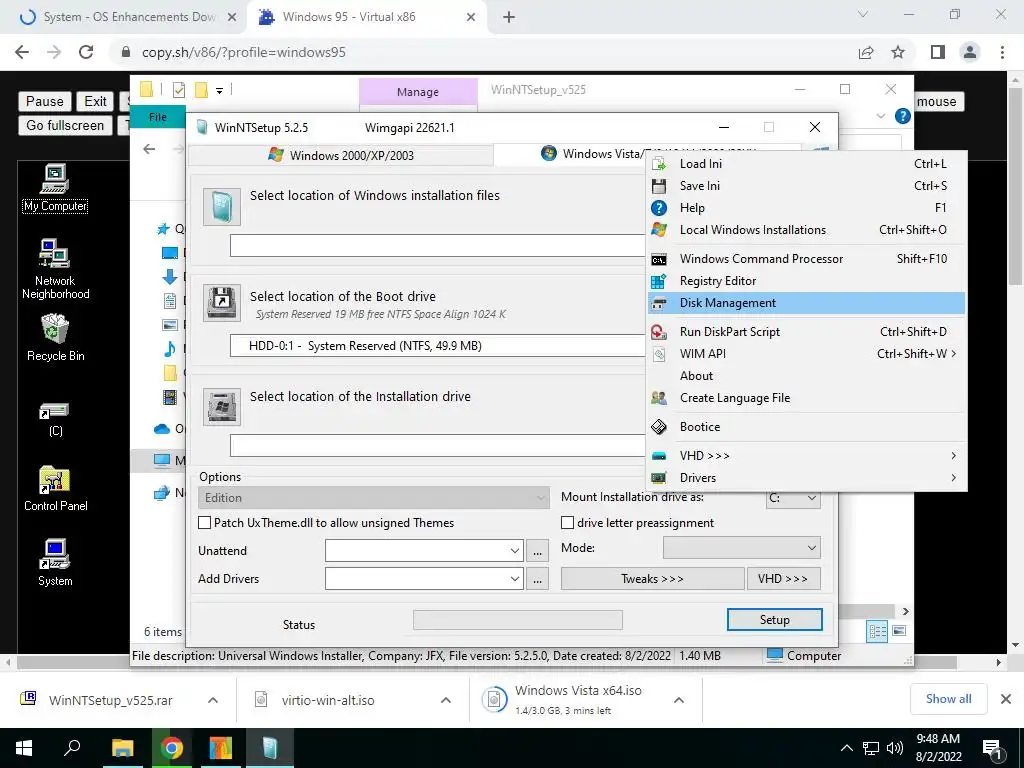
Task: Click the VHD >>> button beside Tweaks
Action: coord(782,579)
